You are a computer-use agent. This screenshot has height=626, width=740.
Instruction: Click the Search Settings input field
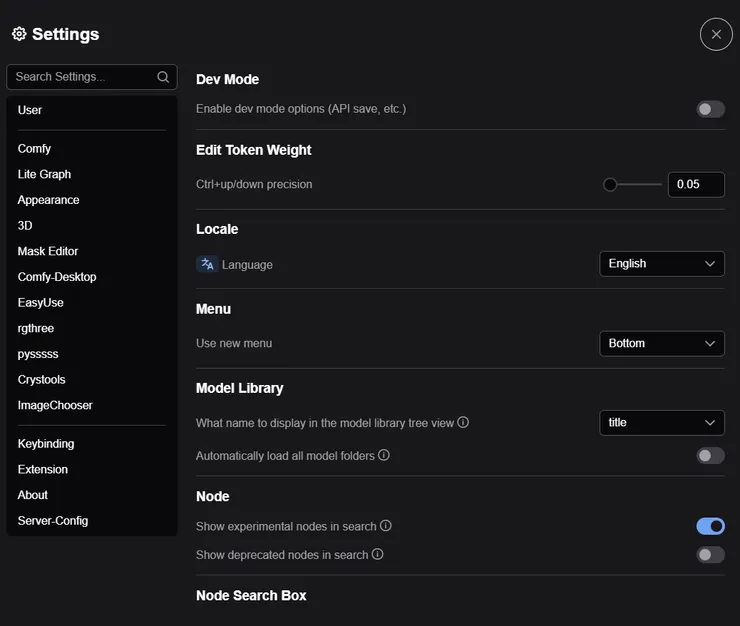[x=84, y=77]
